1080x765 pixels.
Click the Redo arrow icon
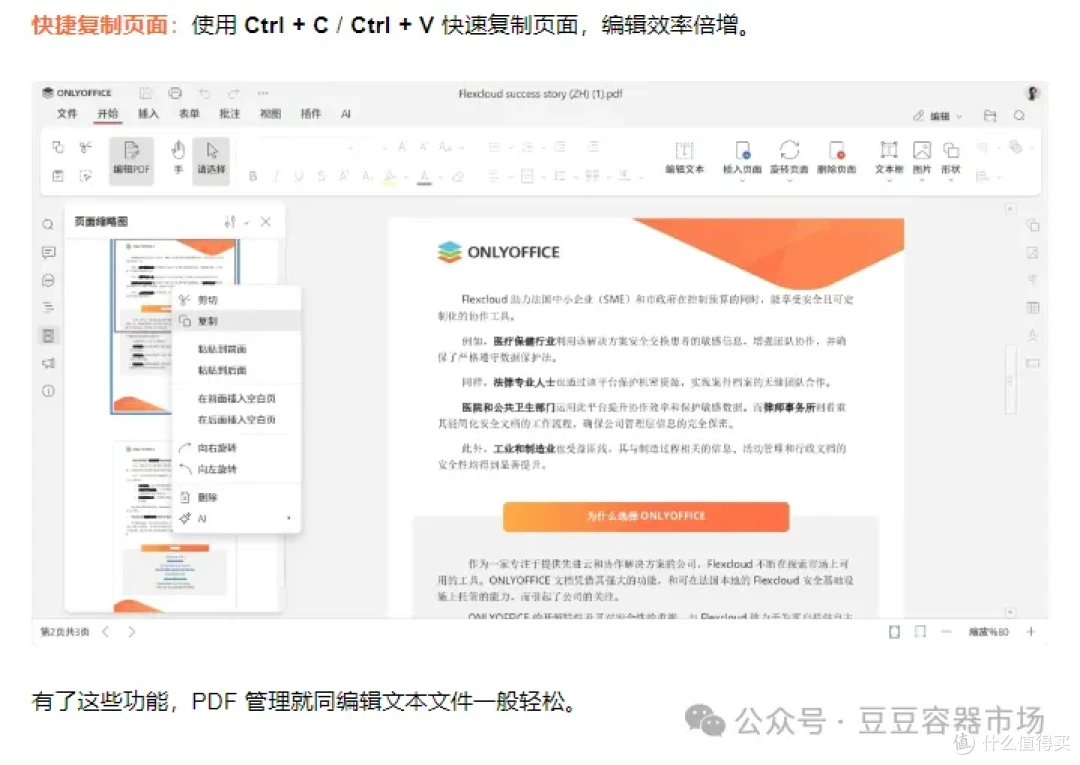(234, 93)
